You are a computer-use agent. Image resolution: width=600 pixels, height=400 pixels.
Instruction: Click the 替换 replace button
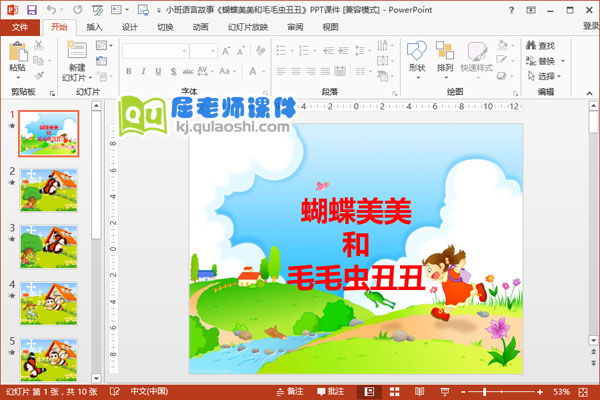pos(540,61)
